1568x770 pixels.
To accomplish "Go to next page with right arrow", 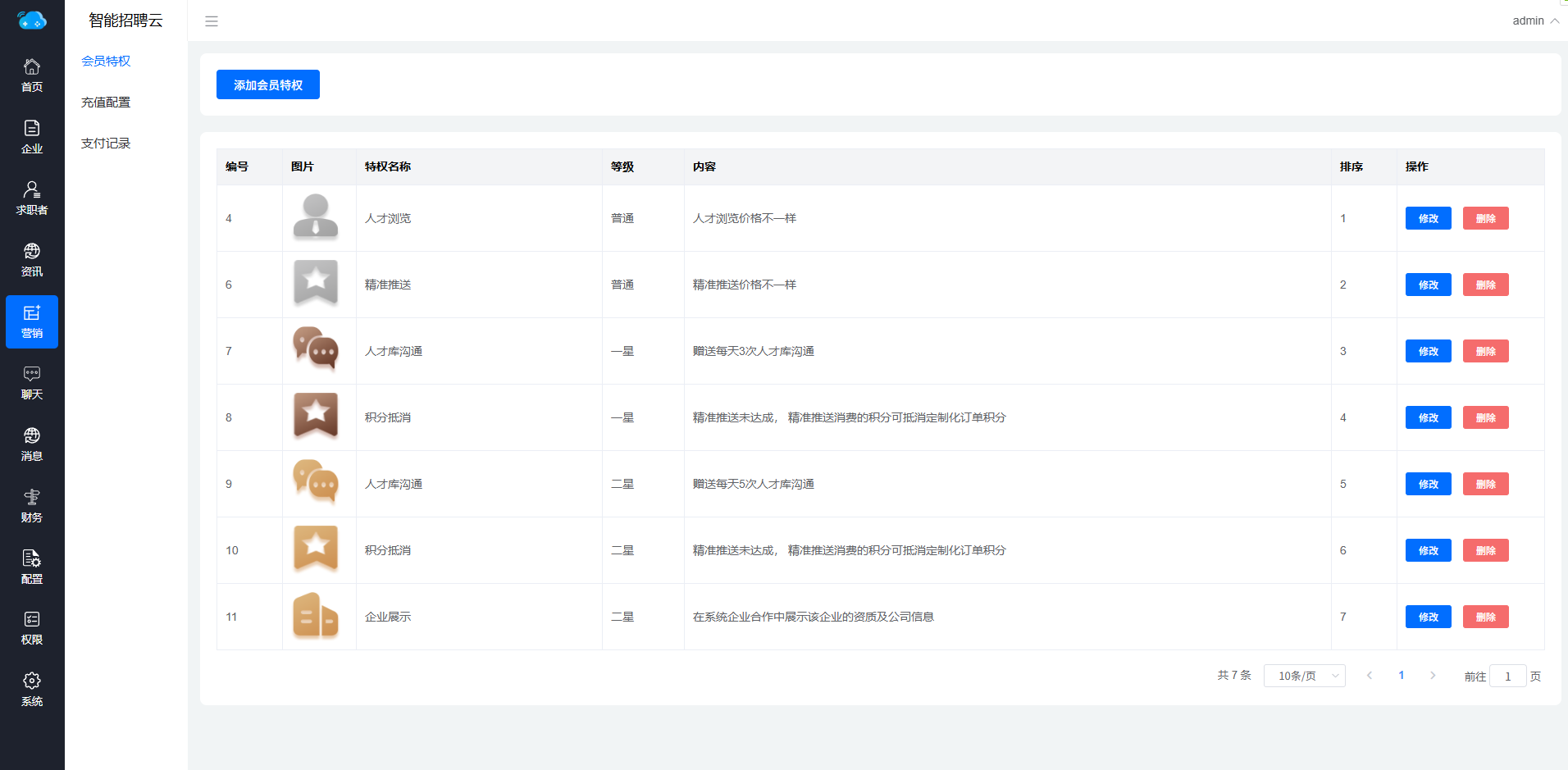I will (1433, 676).
